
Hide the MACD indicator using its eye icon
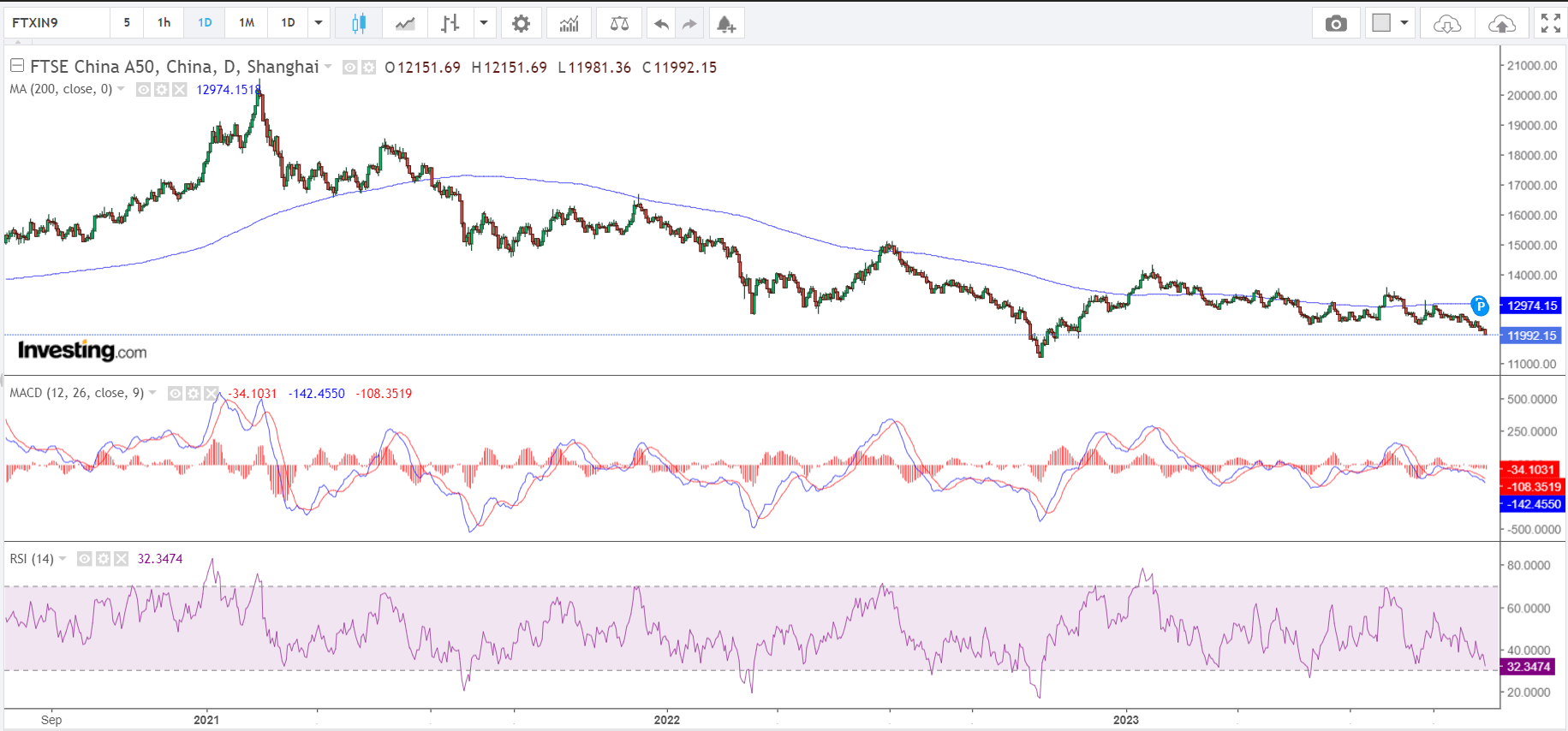[x=175, y=393]
